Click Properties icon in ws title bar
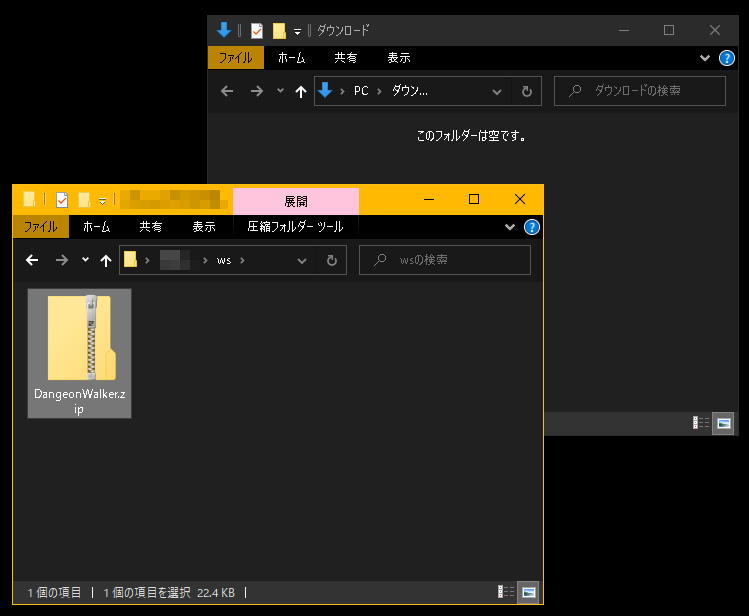Viewport: 749px width, 616px height. point(62,199)
